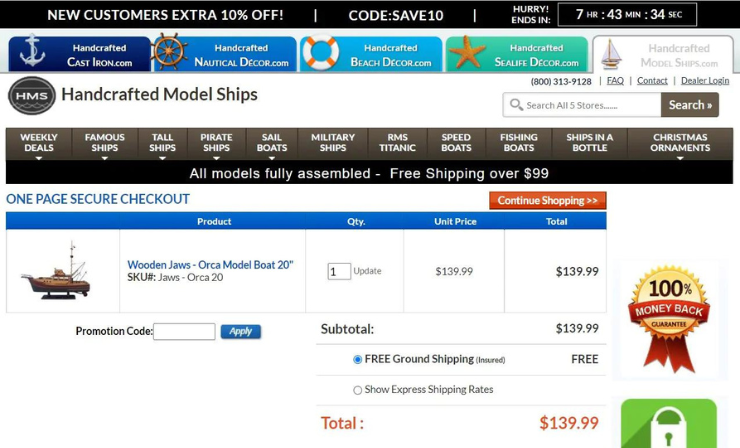The height and width of the screenshot is (448, 740).
Task: Expand the Weekly Deals menu
Action: click(39, 143)
